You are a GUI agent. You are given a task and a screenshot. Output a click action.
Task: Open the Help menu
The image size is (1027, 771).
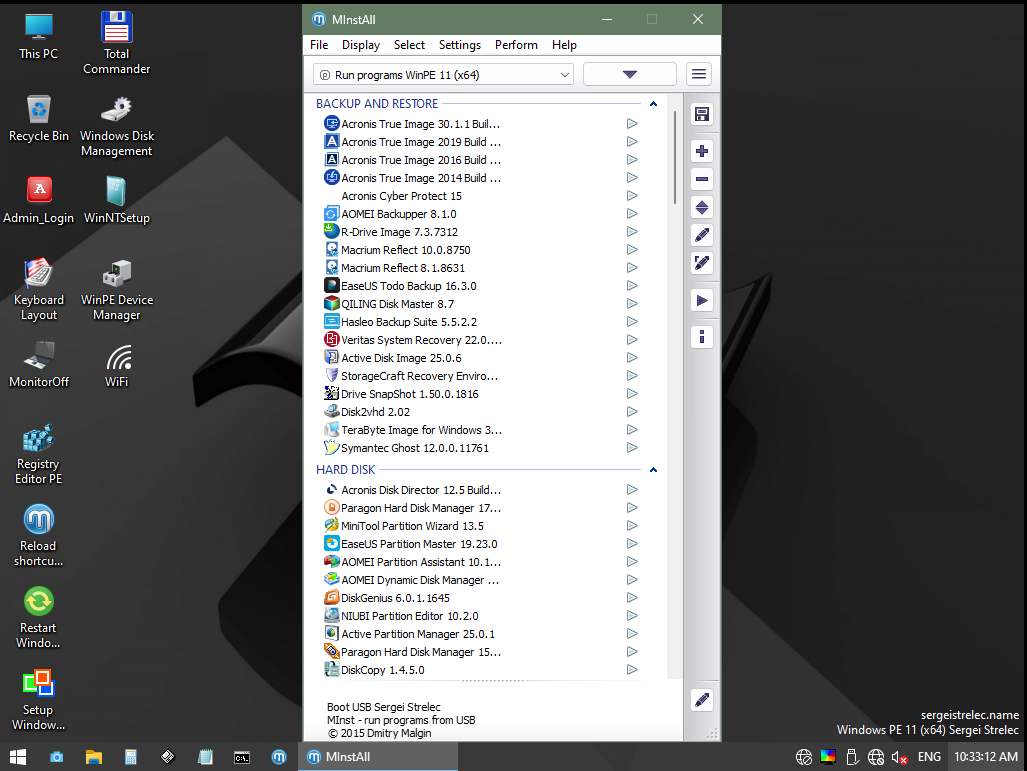(x=564, y=45)
